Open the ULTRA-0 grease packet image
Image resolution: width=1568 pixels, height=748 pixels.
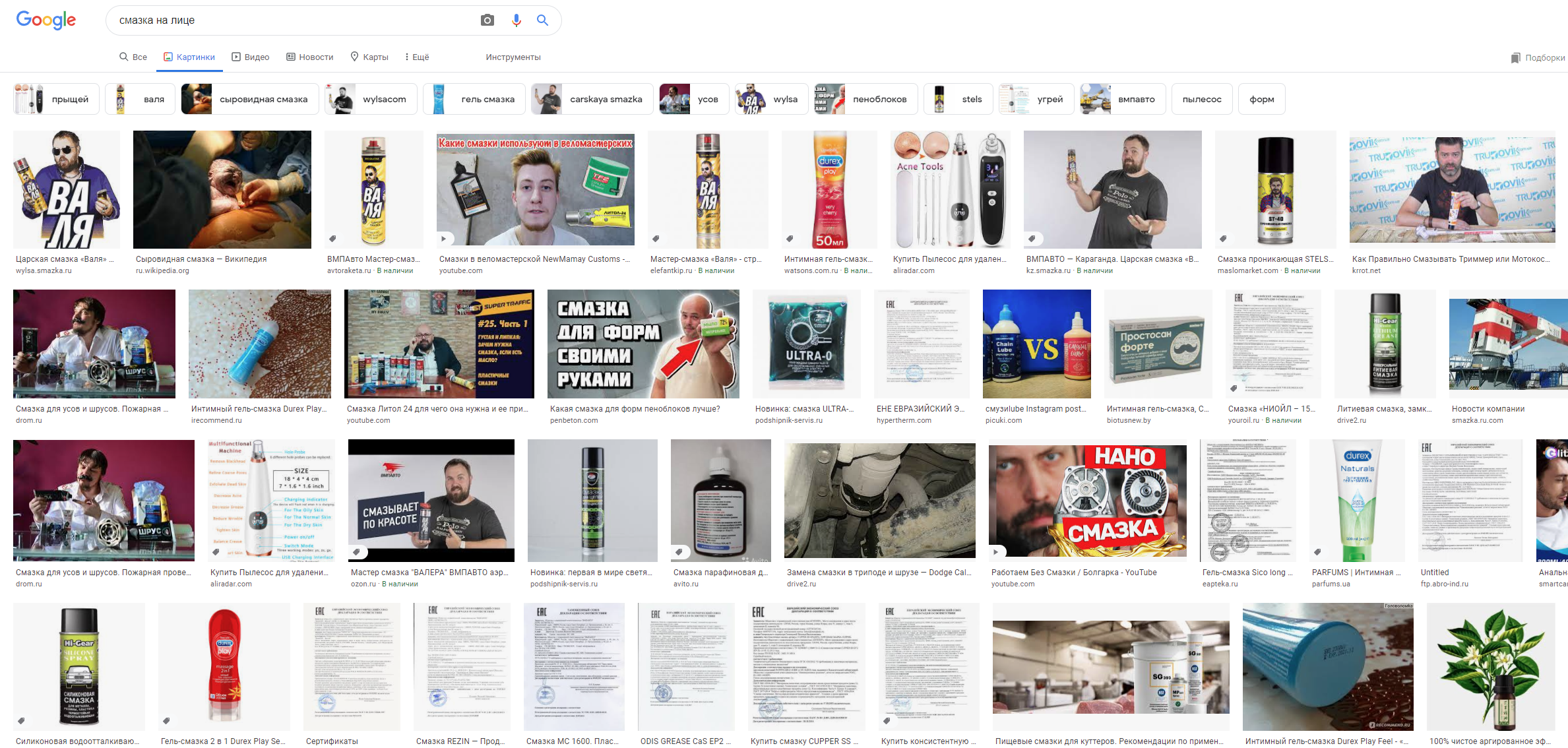point(807,344)
